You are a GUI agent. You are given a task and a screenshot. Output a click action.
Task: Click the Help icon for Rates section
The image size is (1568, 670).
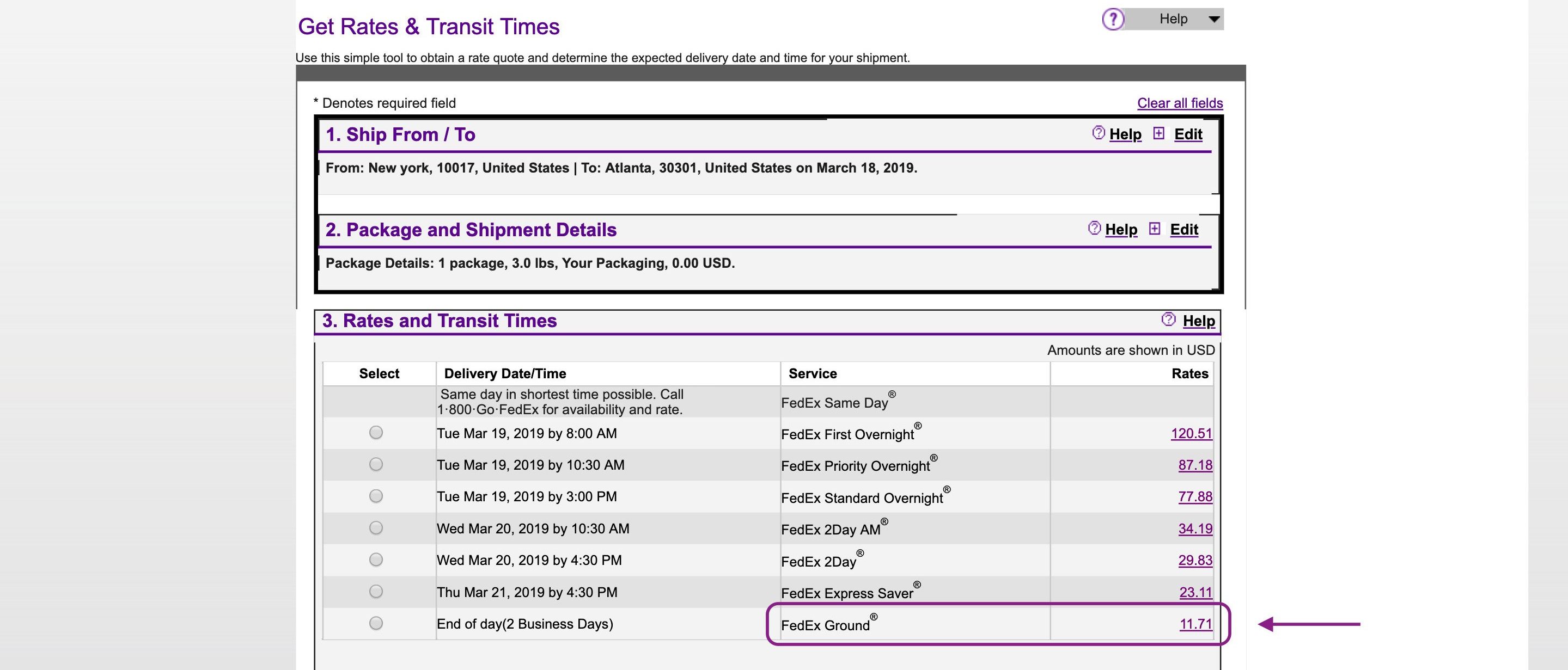1164,321
